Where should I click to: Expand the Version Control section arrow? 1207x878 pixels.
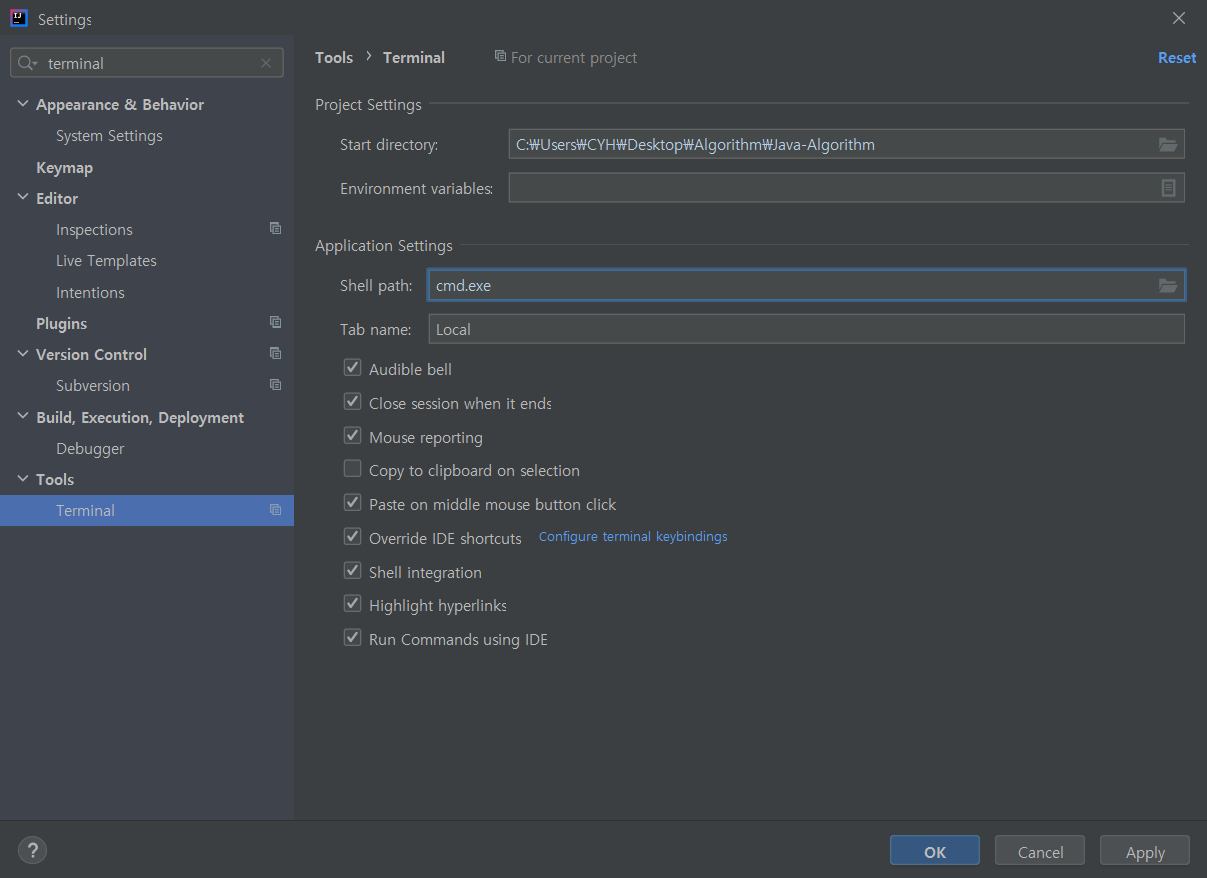pyautogui.click(x=22, y=354)
